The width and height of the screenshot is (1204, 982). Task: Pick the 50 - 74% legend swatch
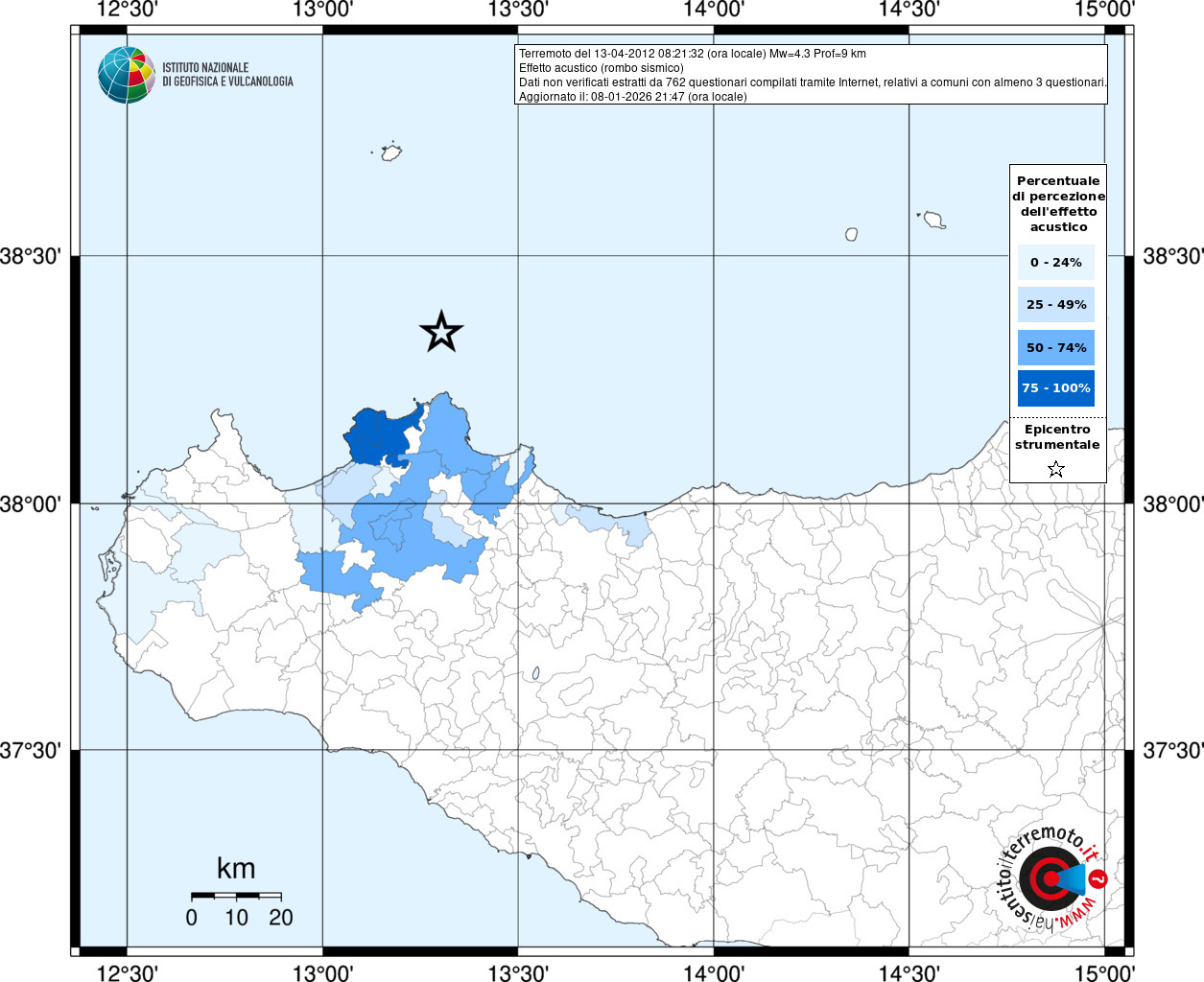tap(1055, 347)
